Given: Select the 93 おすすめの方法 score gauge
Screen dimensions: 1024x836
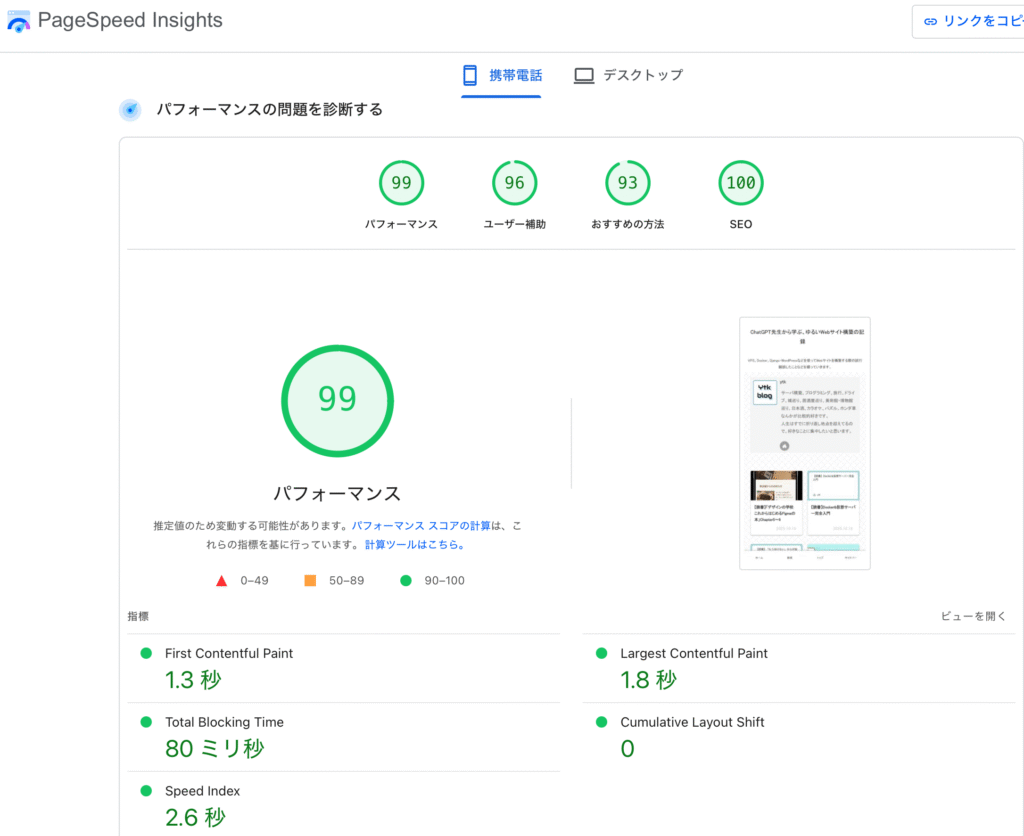Looking at the screenshot, I should pos(627,183).
